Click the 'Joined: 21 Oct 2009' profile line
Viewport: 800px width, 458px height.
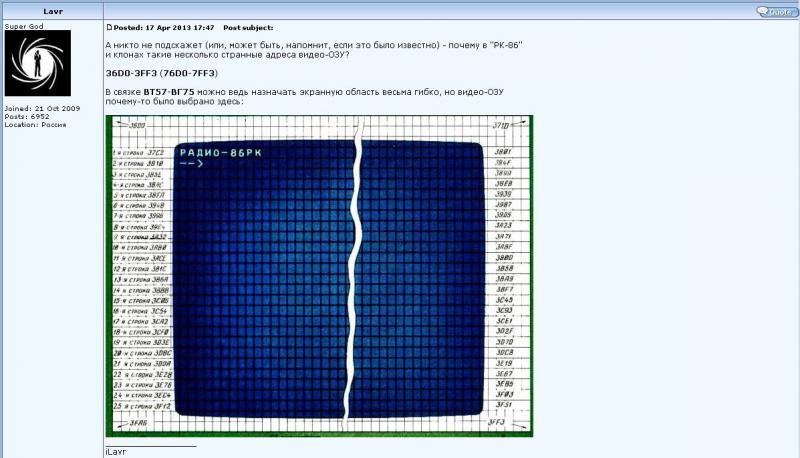click(x=36, y=106)
